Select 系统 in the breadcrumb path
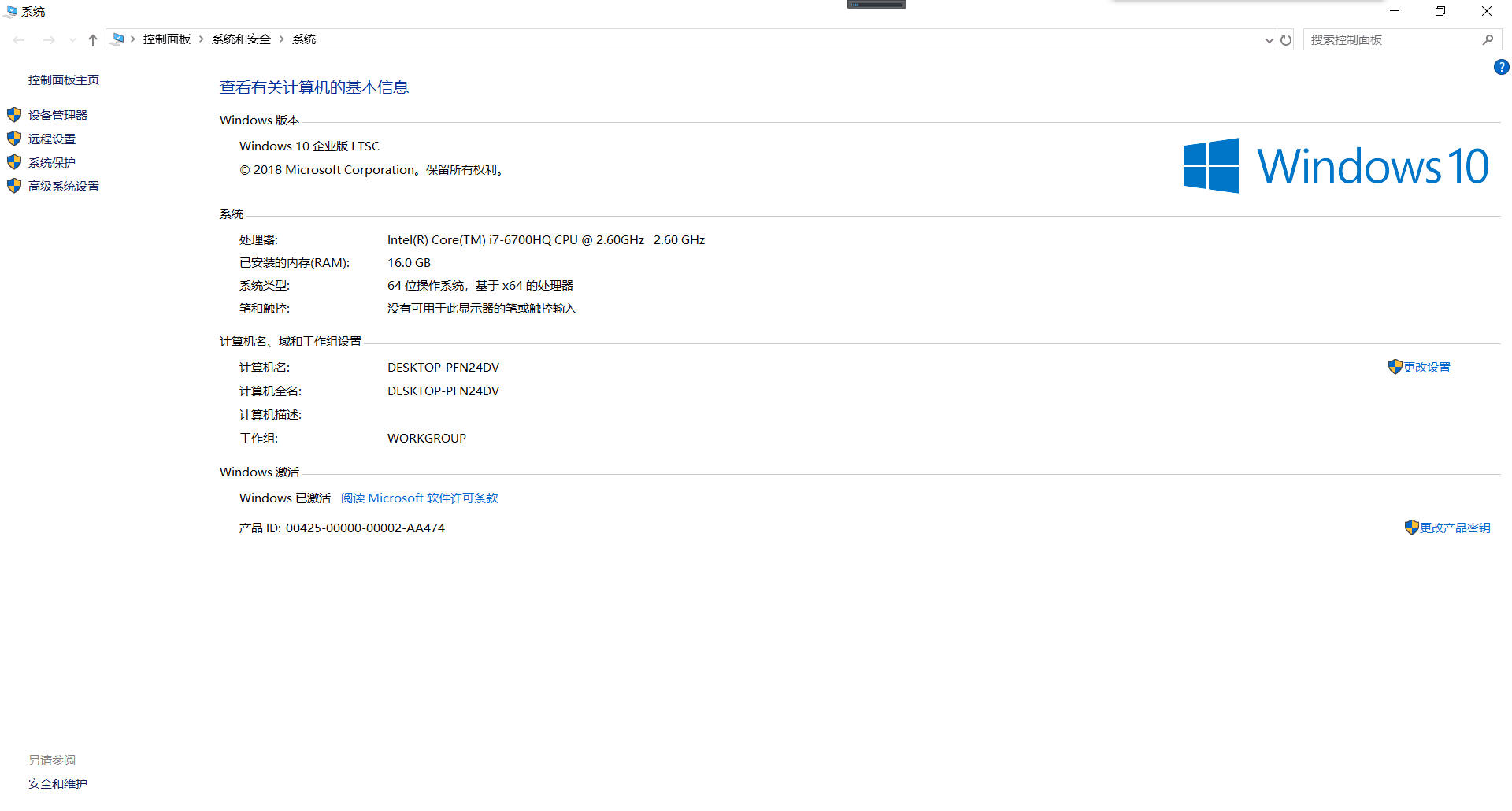Screen dimensions: 1512x811 click(304, 39)
